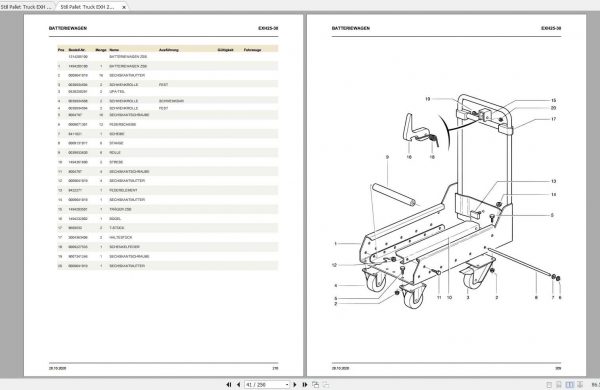Click diagram callout number 11

pos(439,297)
